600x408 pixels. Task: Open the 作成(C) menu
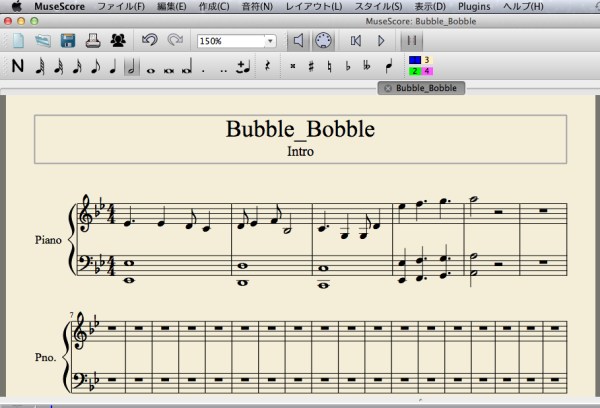[214, 7]
